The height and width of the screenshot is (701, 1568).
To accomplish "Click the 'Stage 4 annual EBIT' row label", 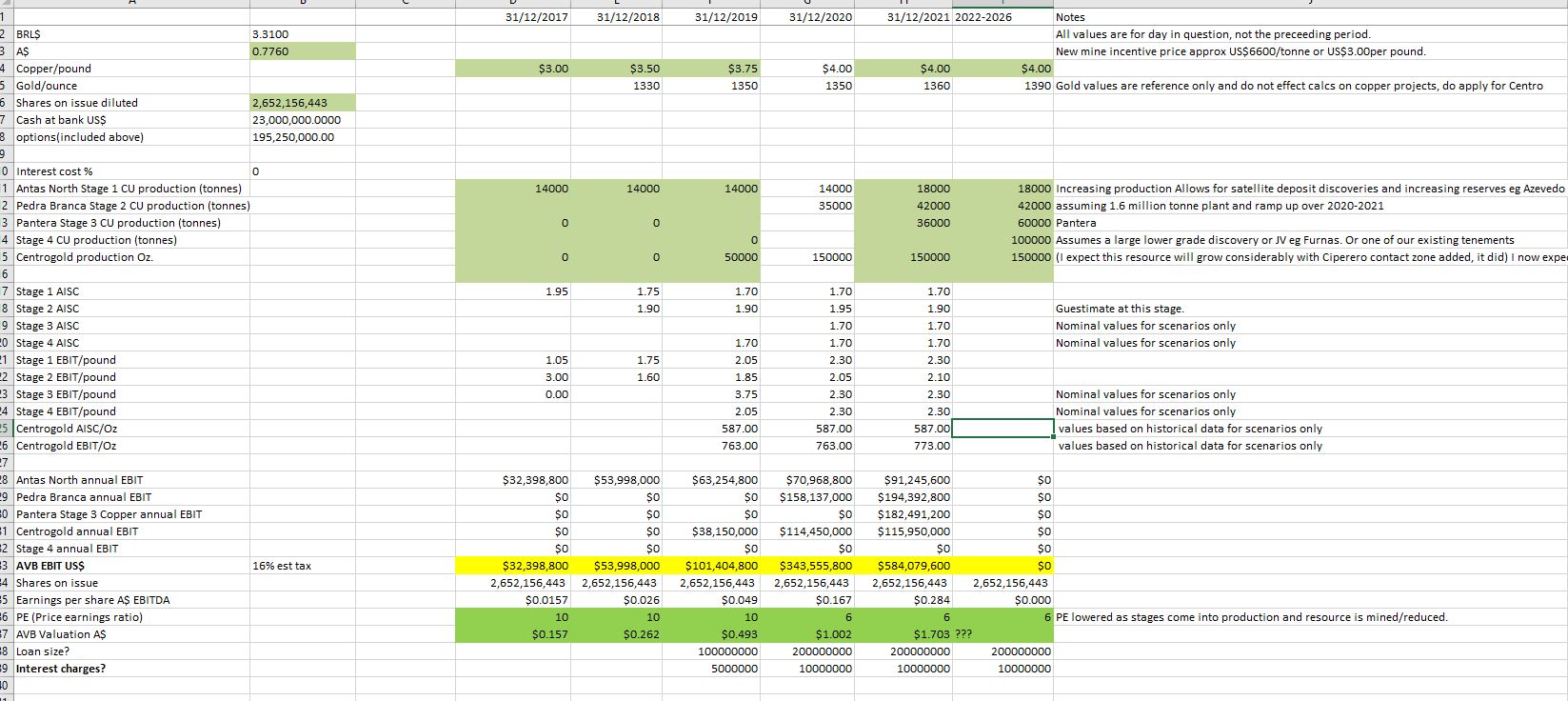I will click(x=68, y=549).
